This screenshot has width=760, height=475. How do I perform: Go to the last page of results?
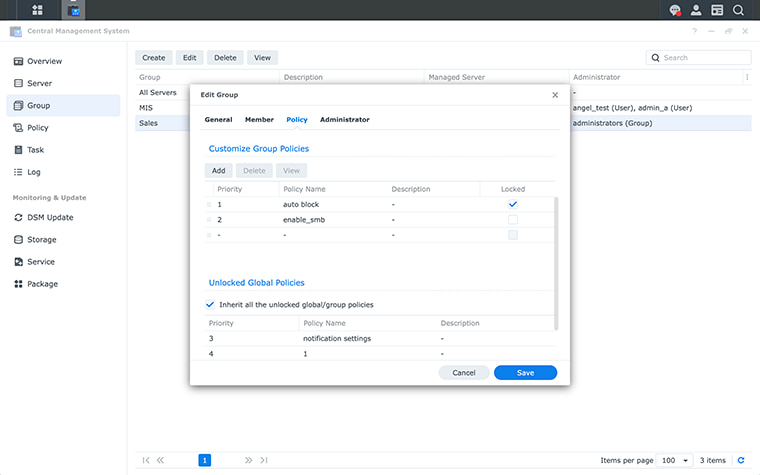point(264,460)
